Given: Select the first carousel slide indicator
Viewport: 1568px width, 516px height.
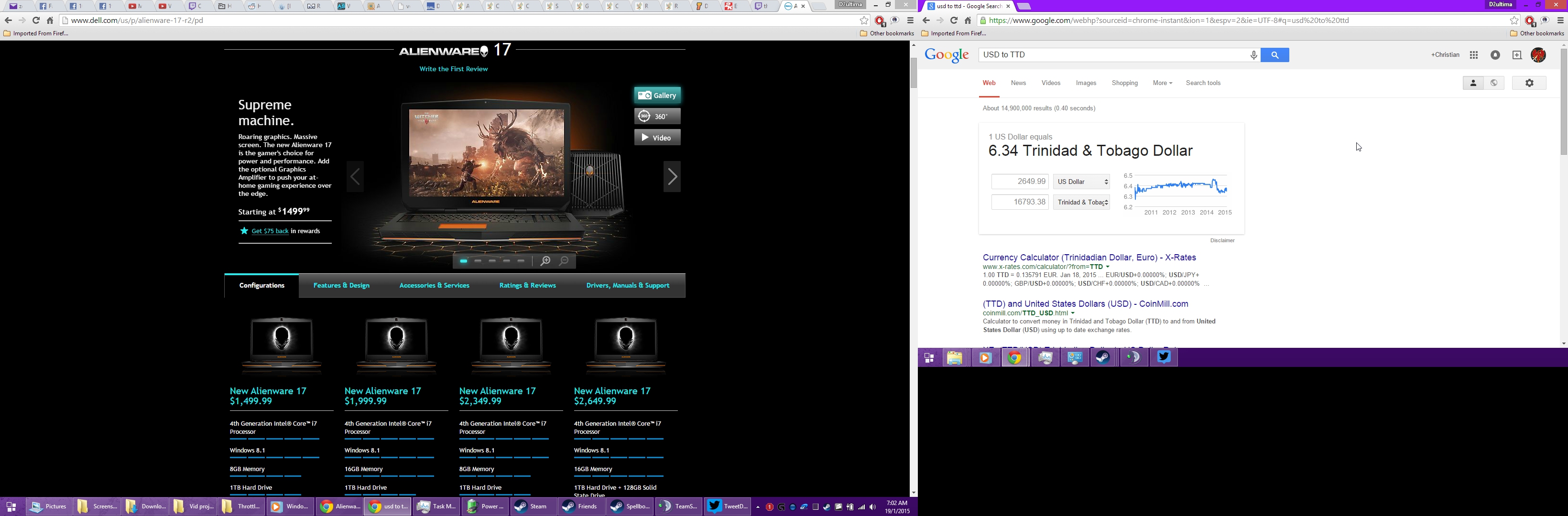Looking at the screenshot, I should point(463,262).
